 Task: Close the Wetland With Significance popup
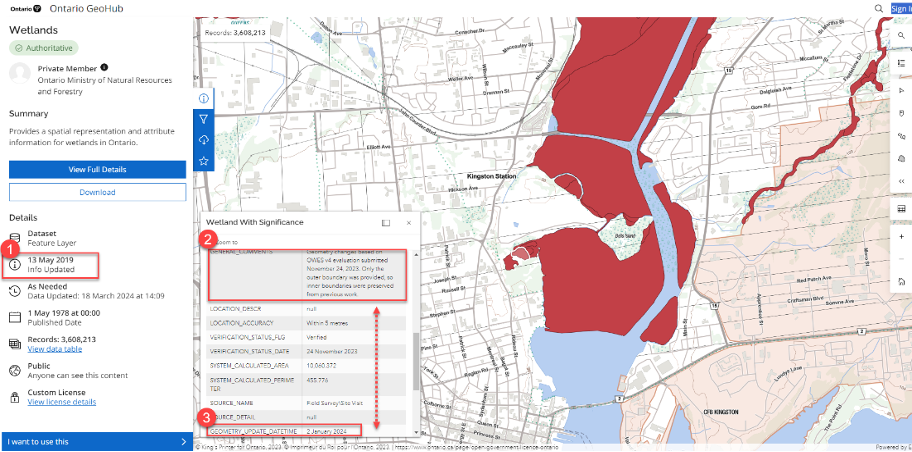click(x=408, y=222)
